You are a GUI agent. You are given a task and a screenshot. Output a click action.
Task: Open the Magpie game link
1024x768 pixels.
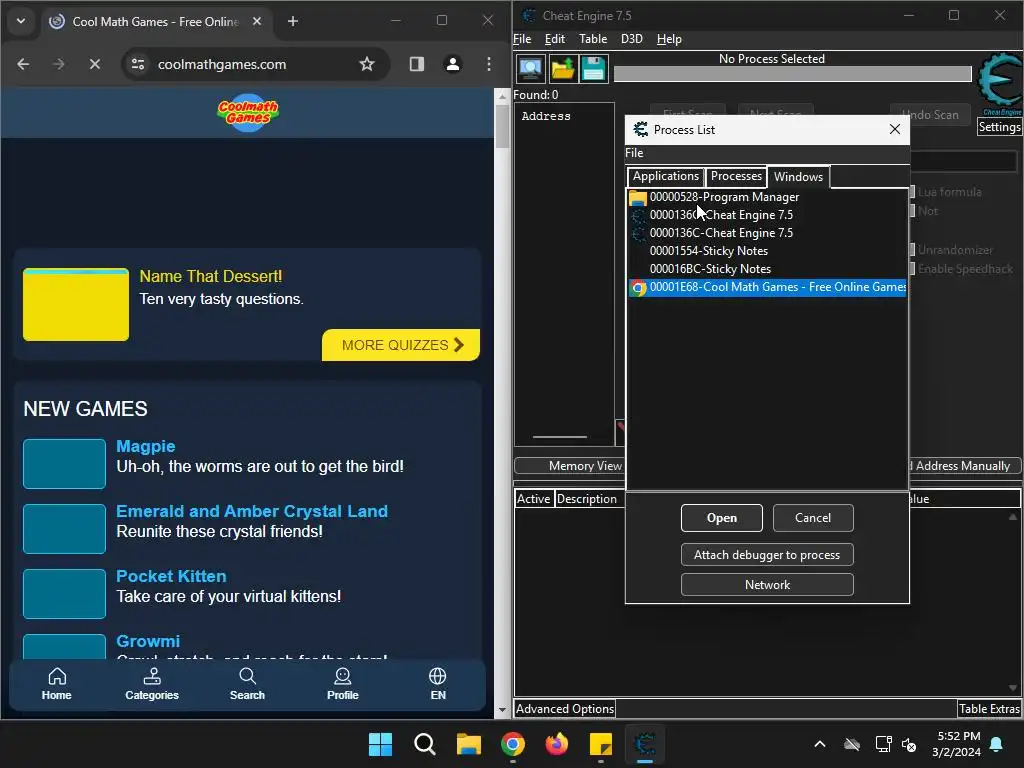click(x=146, y=447)
